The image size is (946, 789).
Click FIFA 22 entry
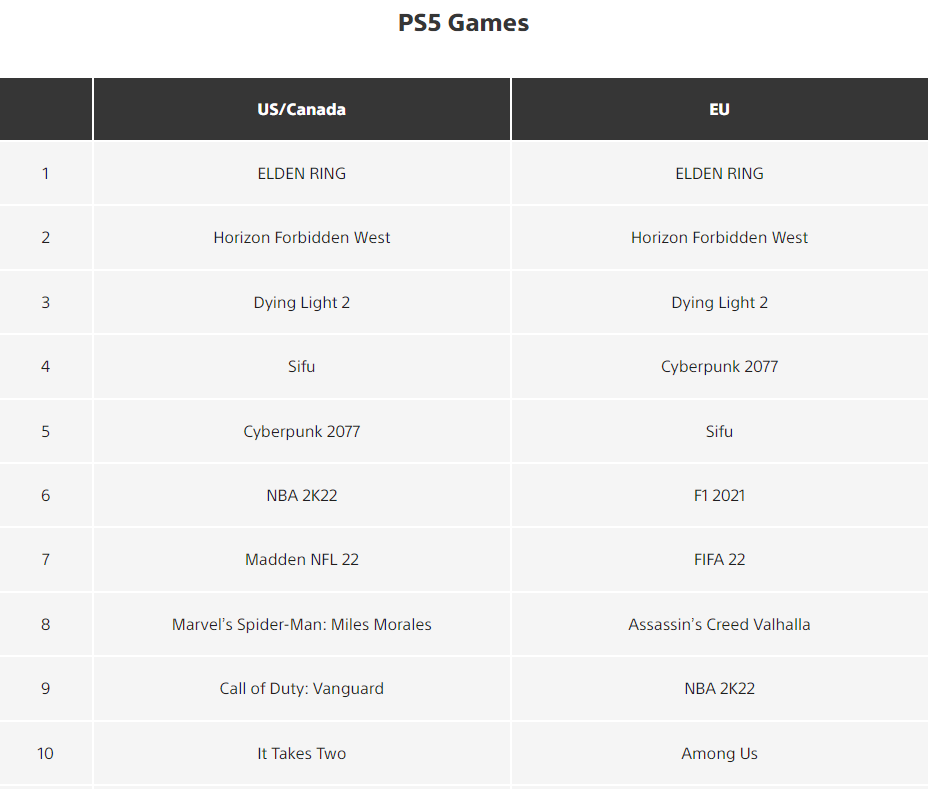(x=720, y=560)
